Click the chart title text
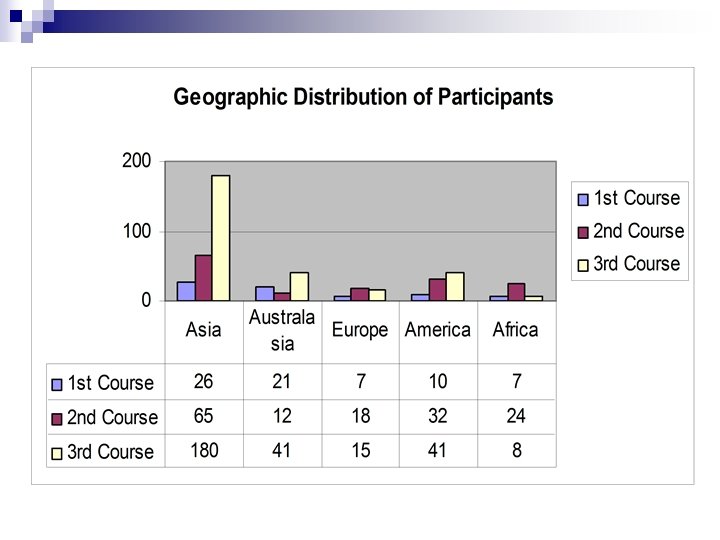Viewport: 720px width, 540px height. (363, 97)
